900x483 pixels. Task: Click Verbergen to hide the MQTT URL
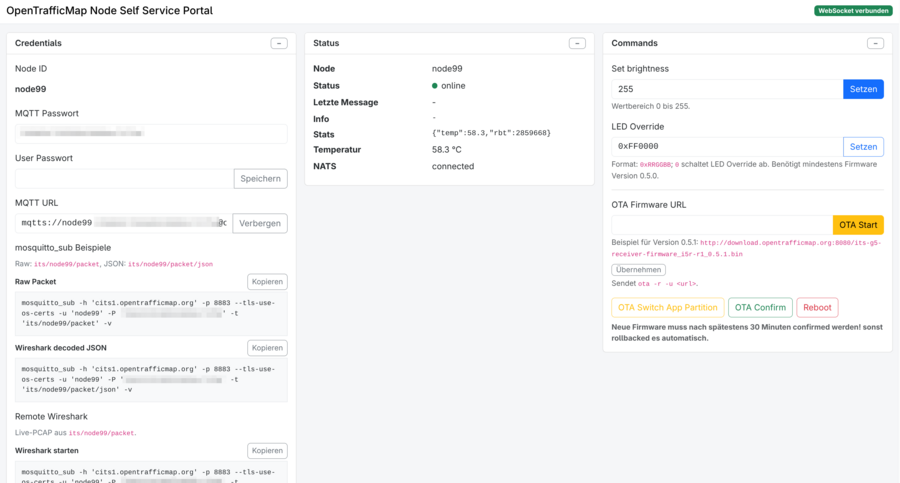[x=260, y=223]
